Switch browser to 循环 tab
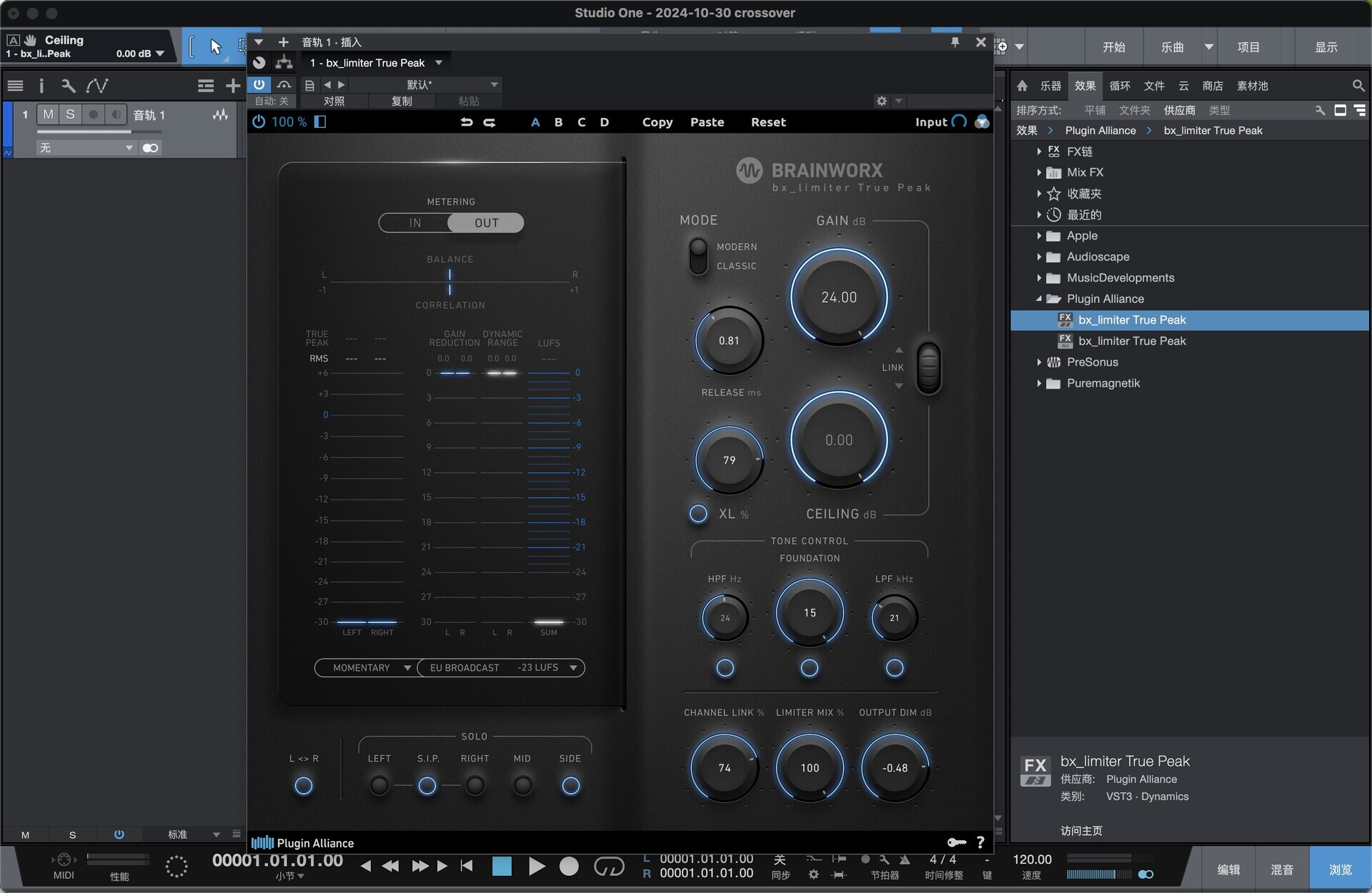This screenshot has width=1372, height=893. [x=1120, y=86]
